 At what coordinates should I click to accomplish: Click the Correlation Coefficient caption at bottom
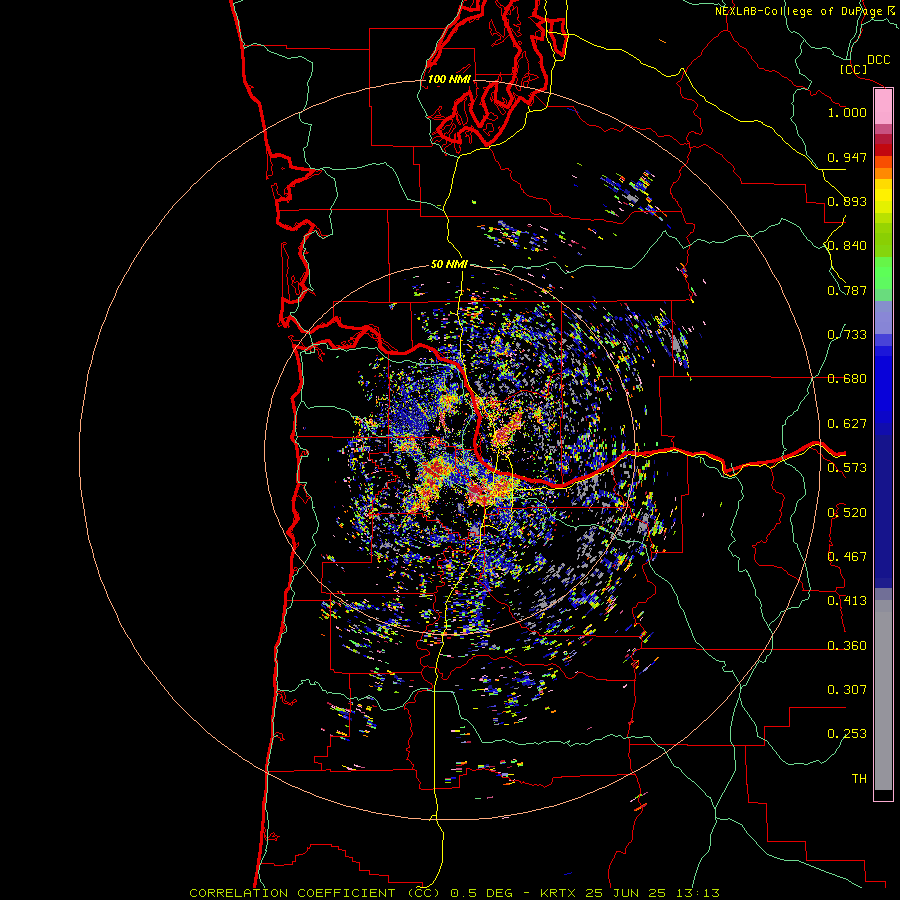coord(454,893)
